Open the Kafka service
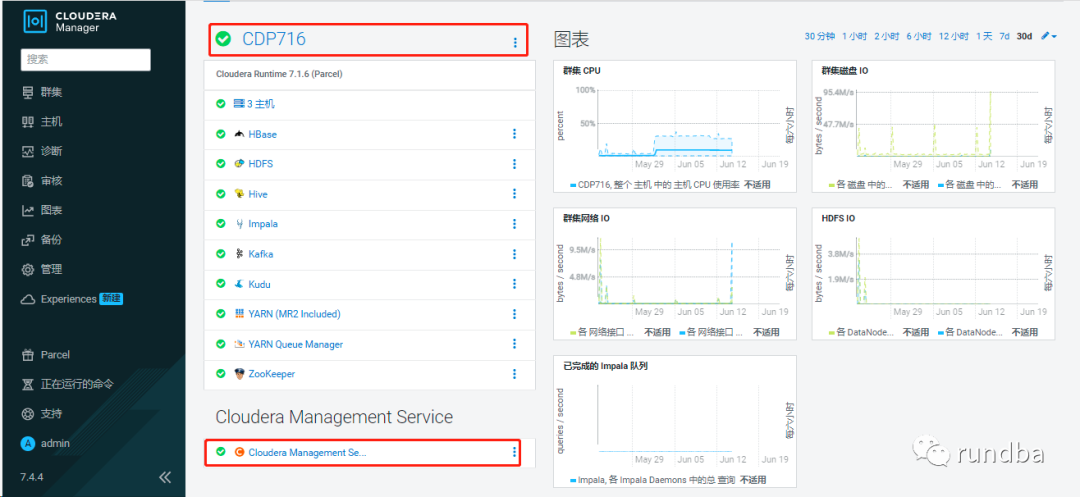The image size is (1080, 497). pyautogui.click(x=260, y=254)
